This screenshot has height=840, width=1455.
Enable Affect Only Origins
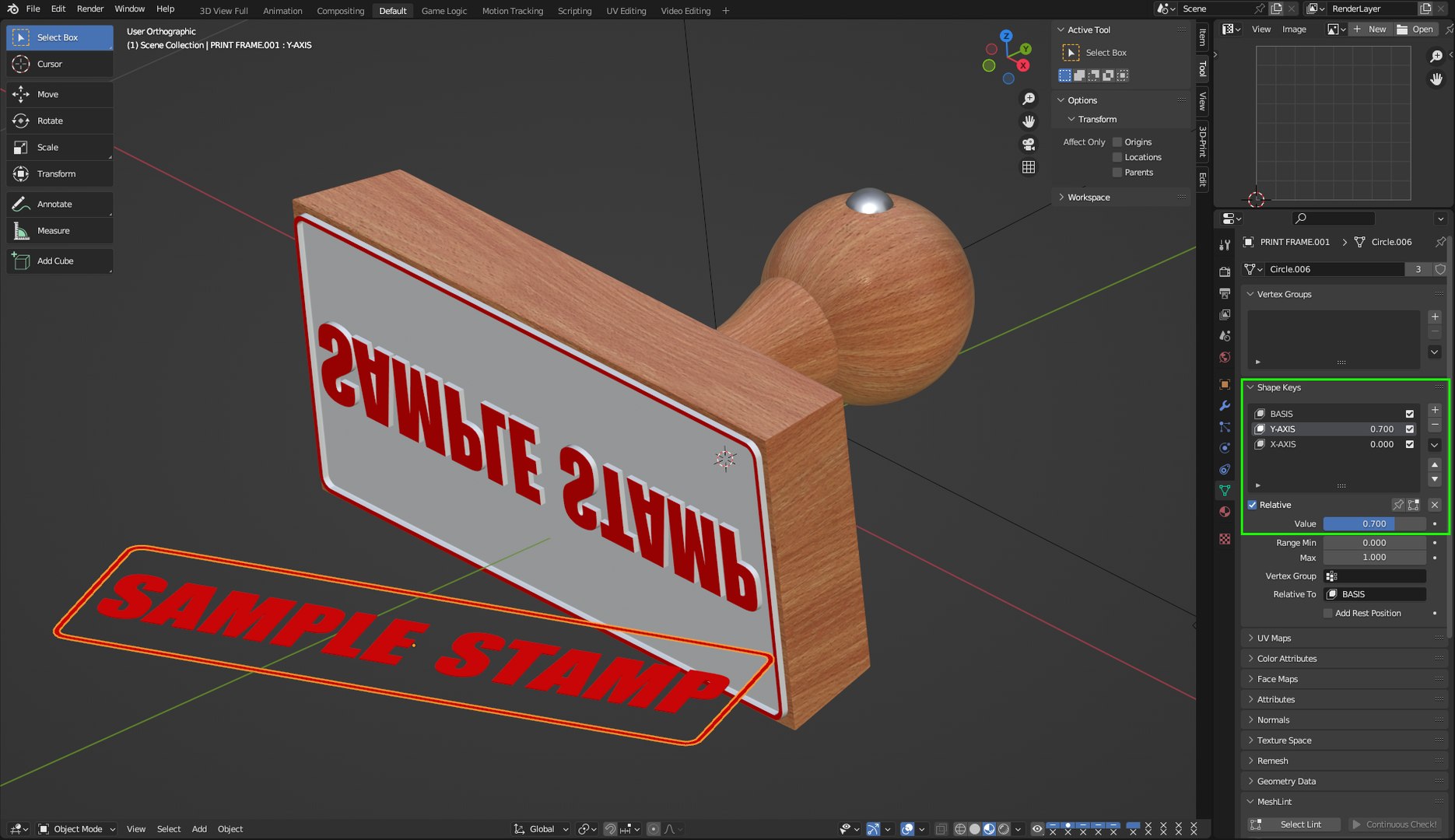1117,142
